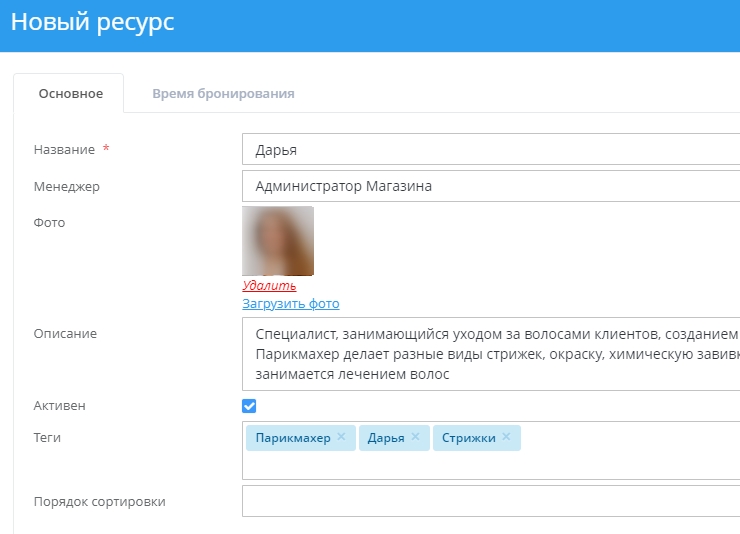Click into the Описание text area
Image resolution: width=740 pixels, height=534 pixels.
tap(490, 354)
